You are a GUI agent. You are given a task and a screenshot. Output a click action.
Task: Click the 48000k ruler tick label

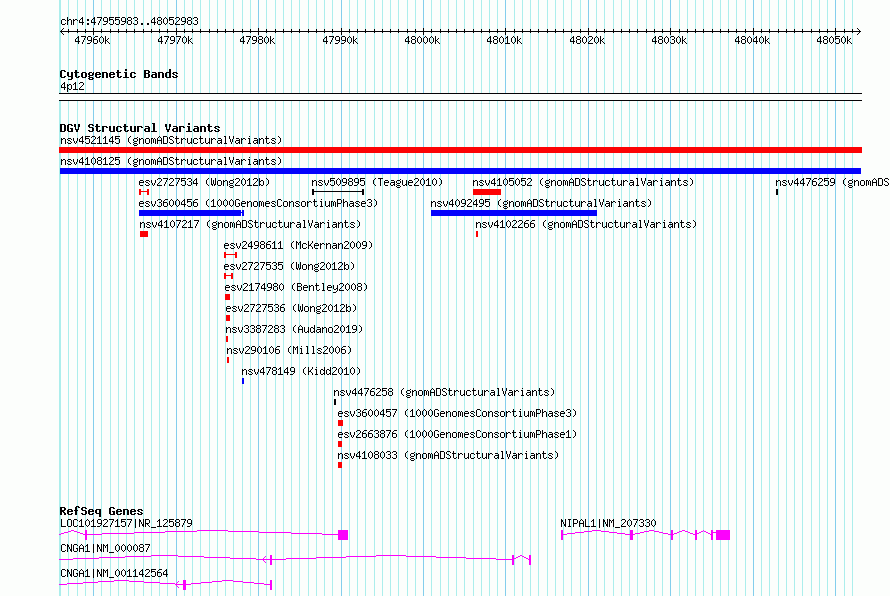coord(422,40)
